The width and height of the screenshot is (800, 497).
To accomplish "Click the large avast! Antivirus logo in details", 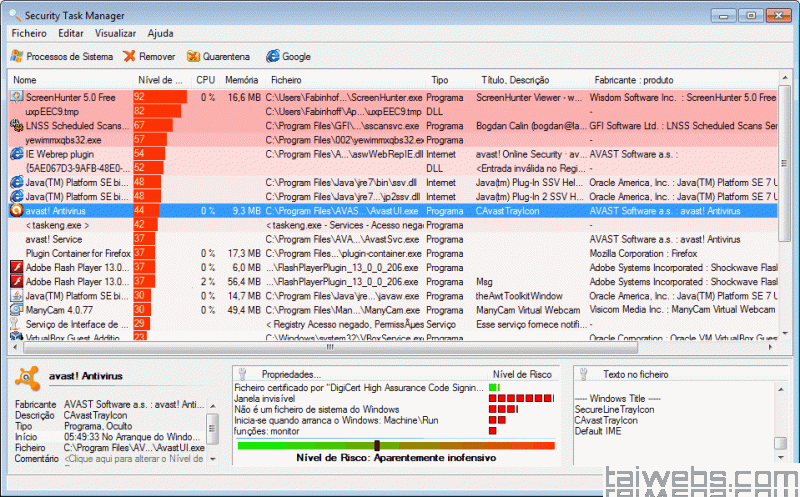I will click(x=29, y=377).
